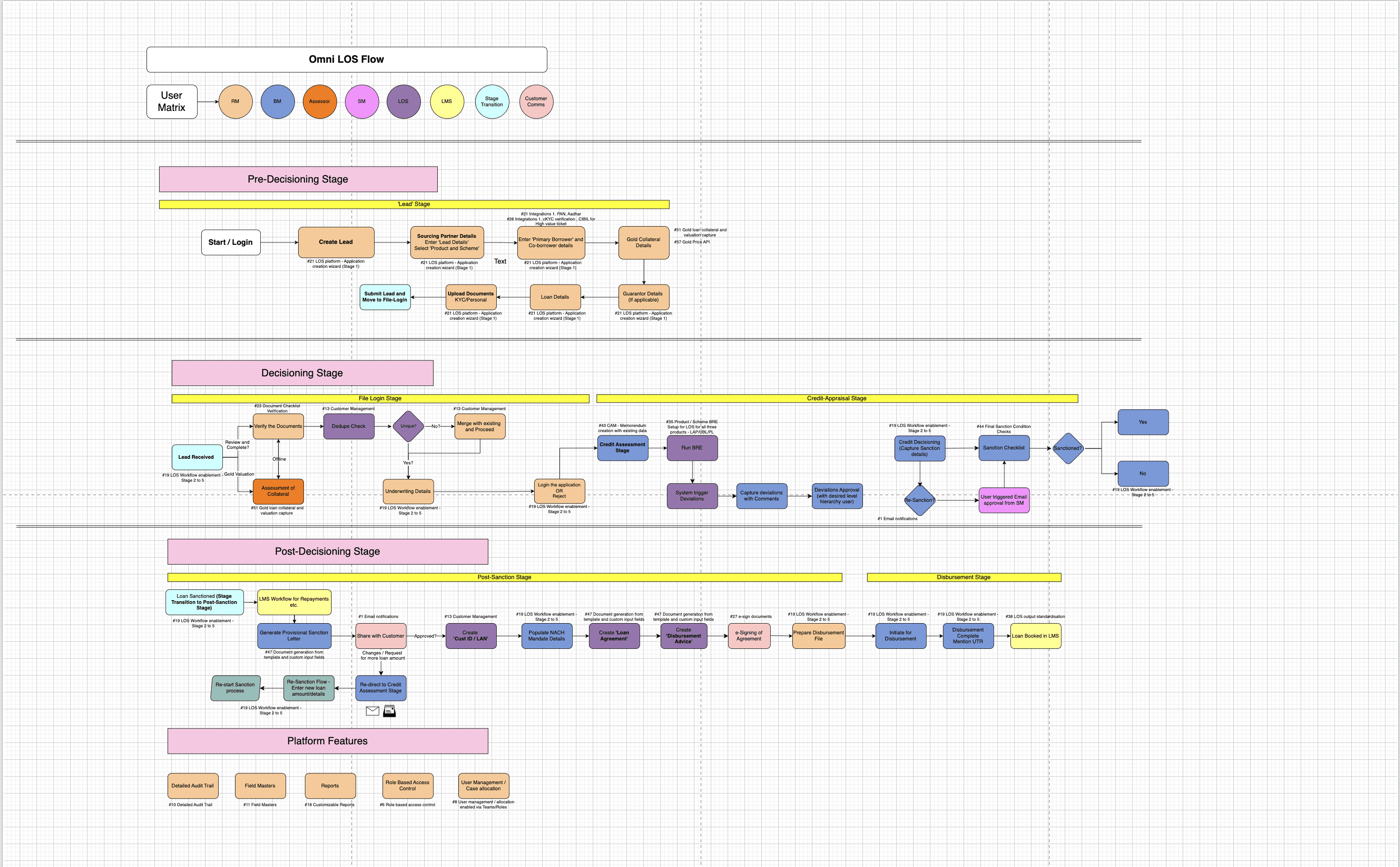Click the blue BM circle
This screenshot has width=1400, height=867.
click(278, 102)
